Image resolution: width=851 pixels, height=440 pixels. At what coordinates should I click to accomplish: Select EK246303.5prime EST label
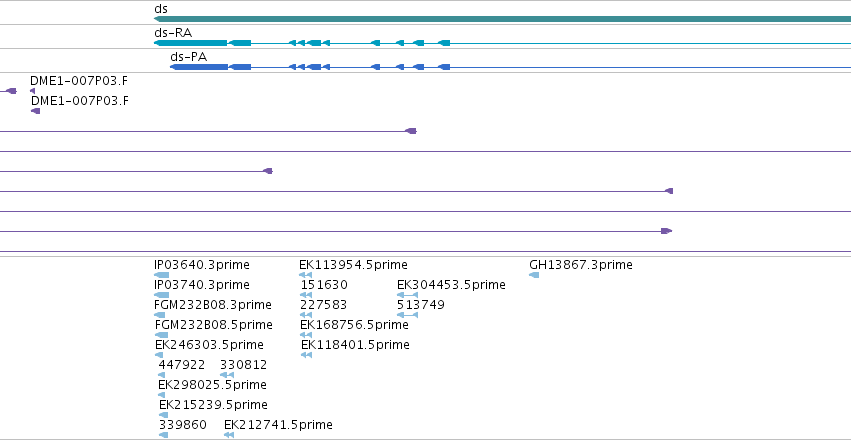click(209, 345)
